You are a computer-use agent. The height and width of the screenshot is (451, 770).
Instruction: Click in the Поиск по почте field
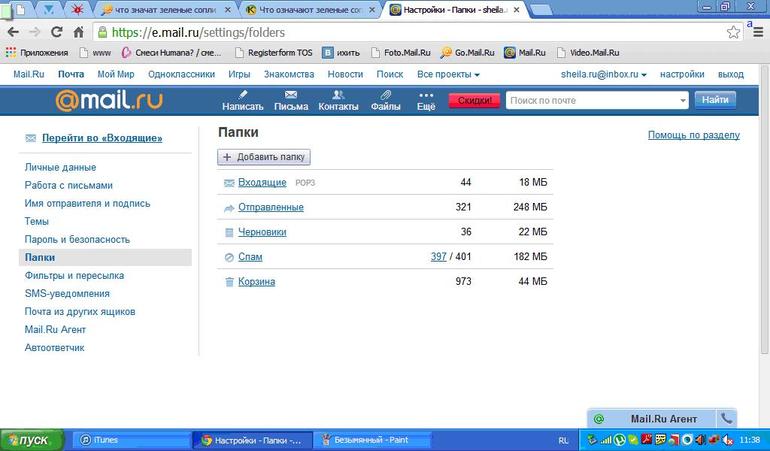pos(590,100)
